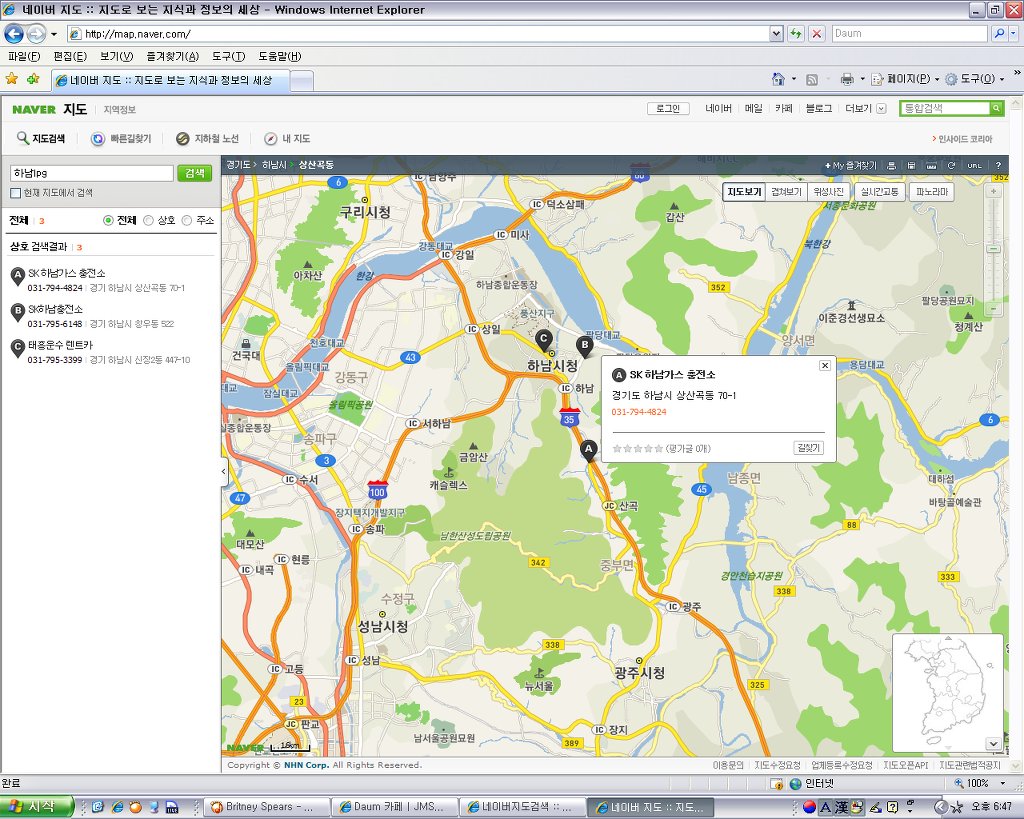1024x819 pixels.
Task: Click the URL copy icon on the map toolbar
Action: coord(974,166)
